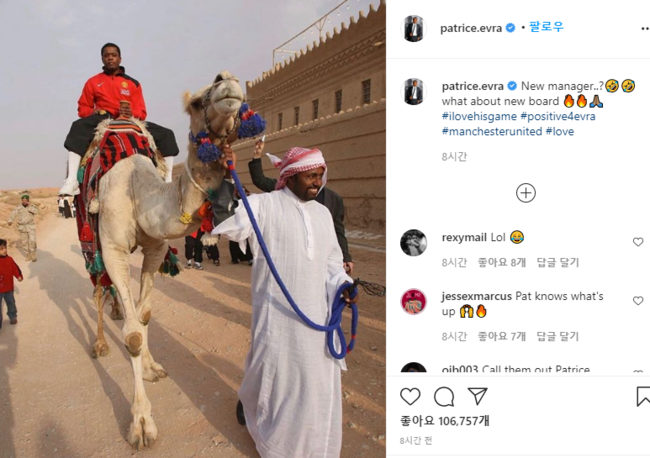Open patrice.evra header profile picture

413,29
